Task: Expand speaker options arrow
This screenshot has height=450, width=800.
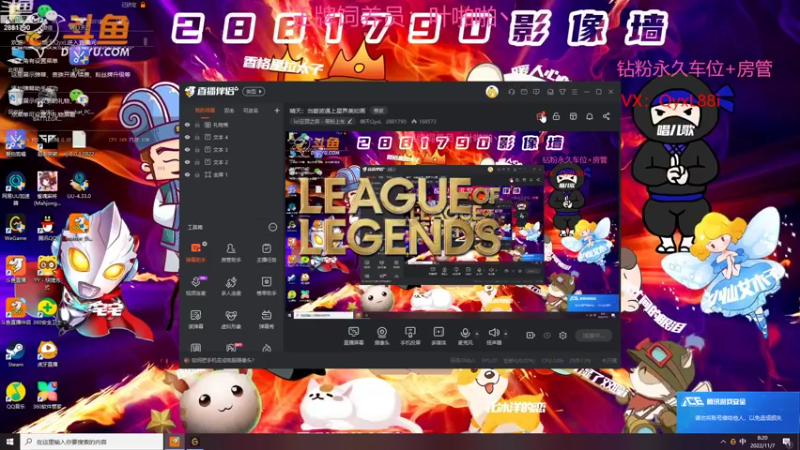Action: tap(506, 334)
